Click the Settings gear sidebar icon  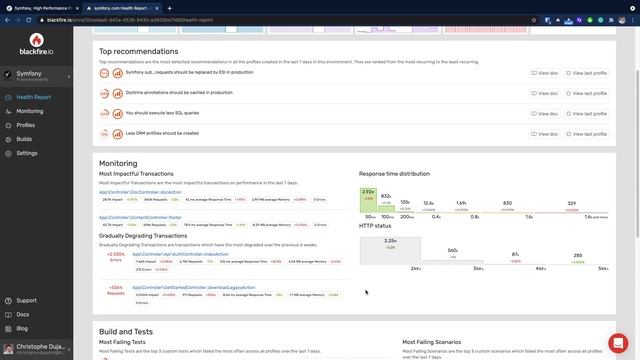pos(8,153)
